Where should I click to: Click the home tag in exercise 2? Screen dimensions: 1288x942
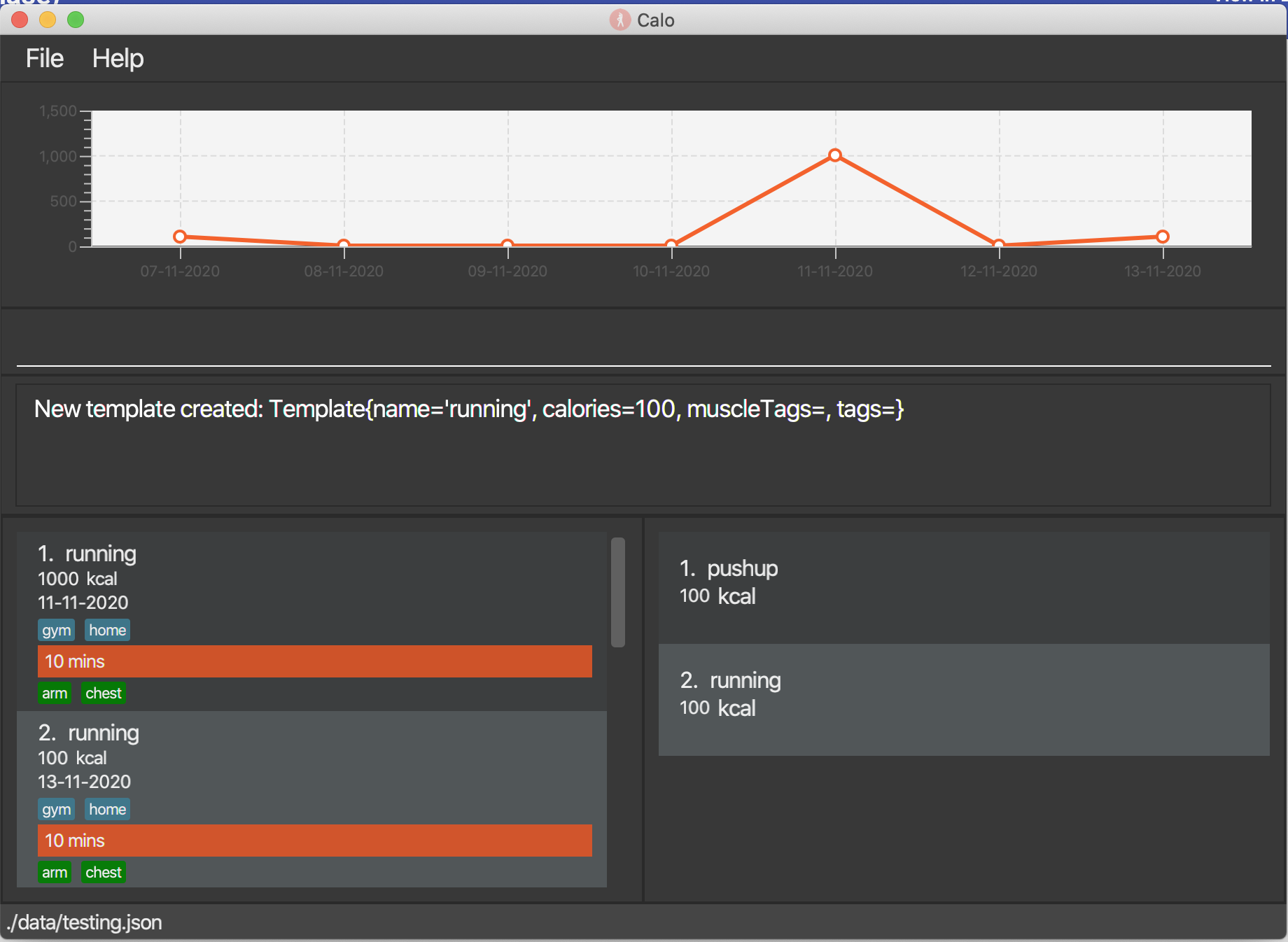(x=107, y=809)
